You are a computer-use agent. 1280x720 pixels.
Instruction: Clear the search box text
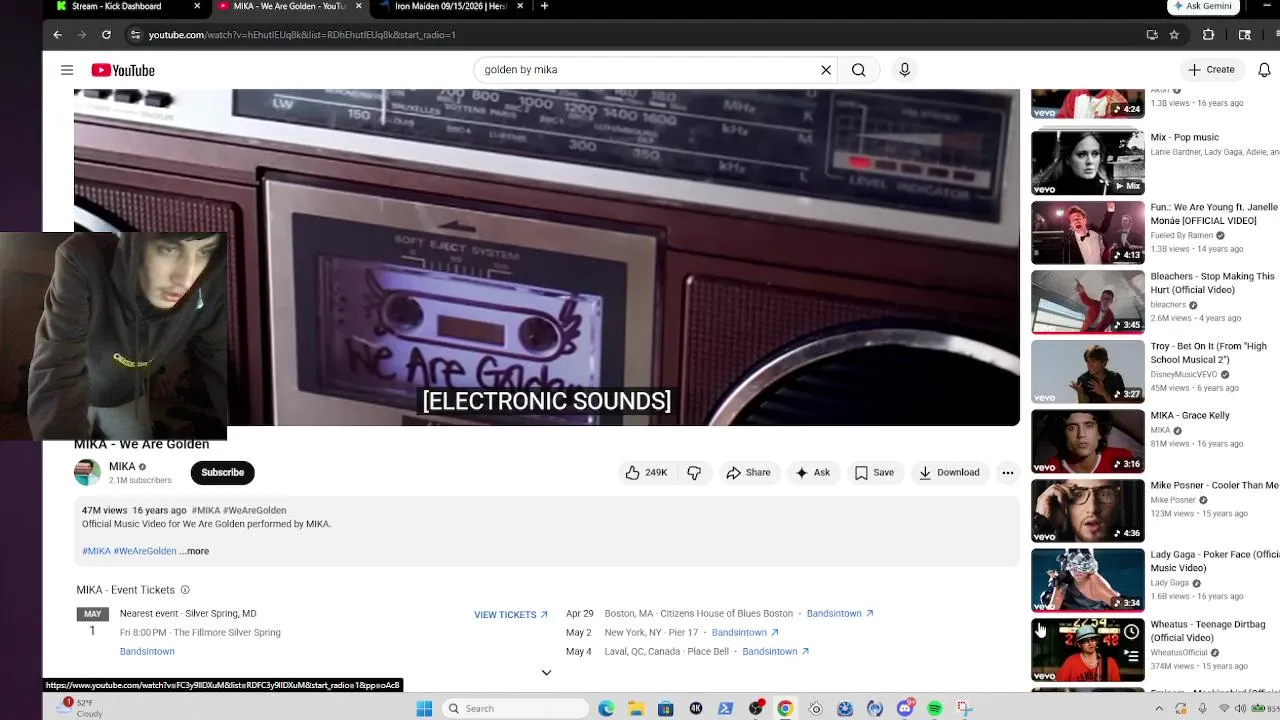point(826,70)
